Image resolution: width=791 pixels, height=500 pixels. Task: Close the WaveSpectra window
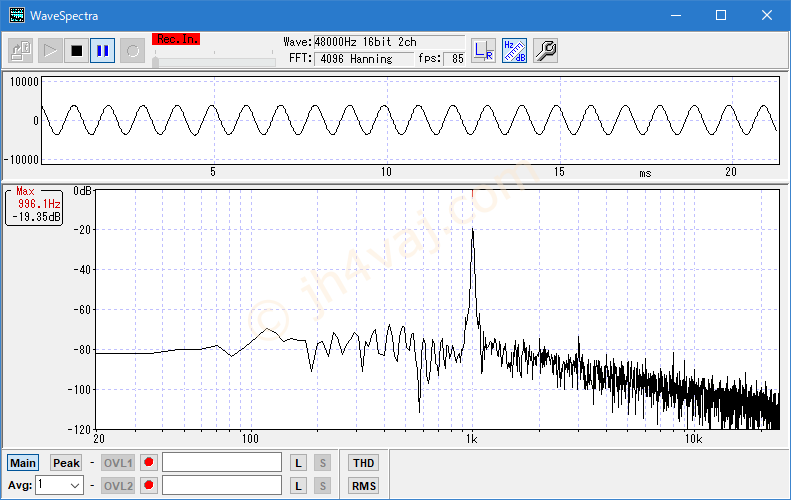(x=767, y=15)
